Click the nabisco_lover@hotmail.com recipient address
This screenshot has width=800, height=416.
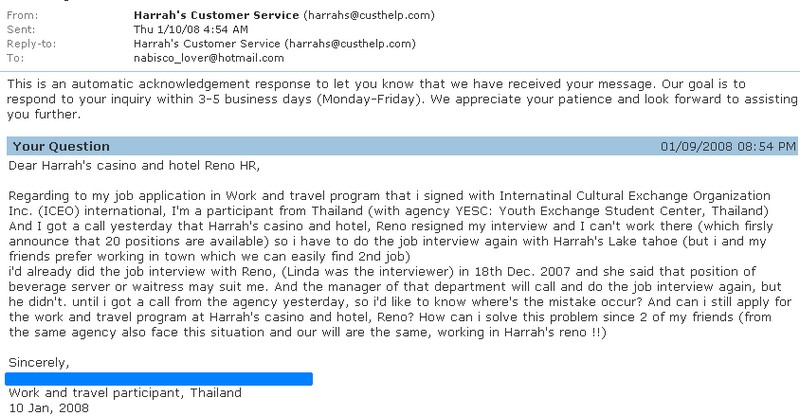(x=209, y=58)
